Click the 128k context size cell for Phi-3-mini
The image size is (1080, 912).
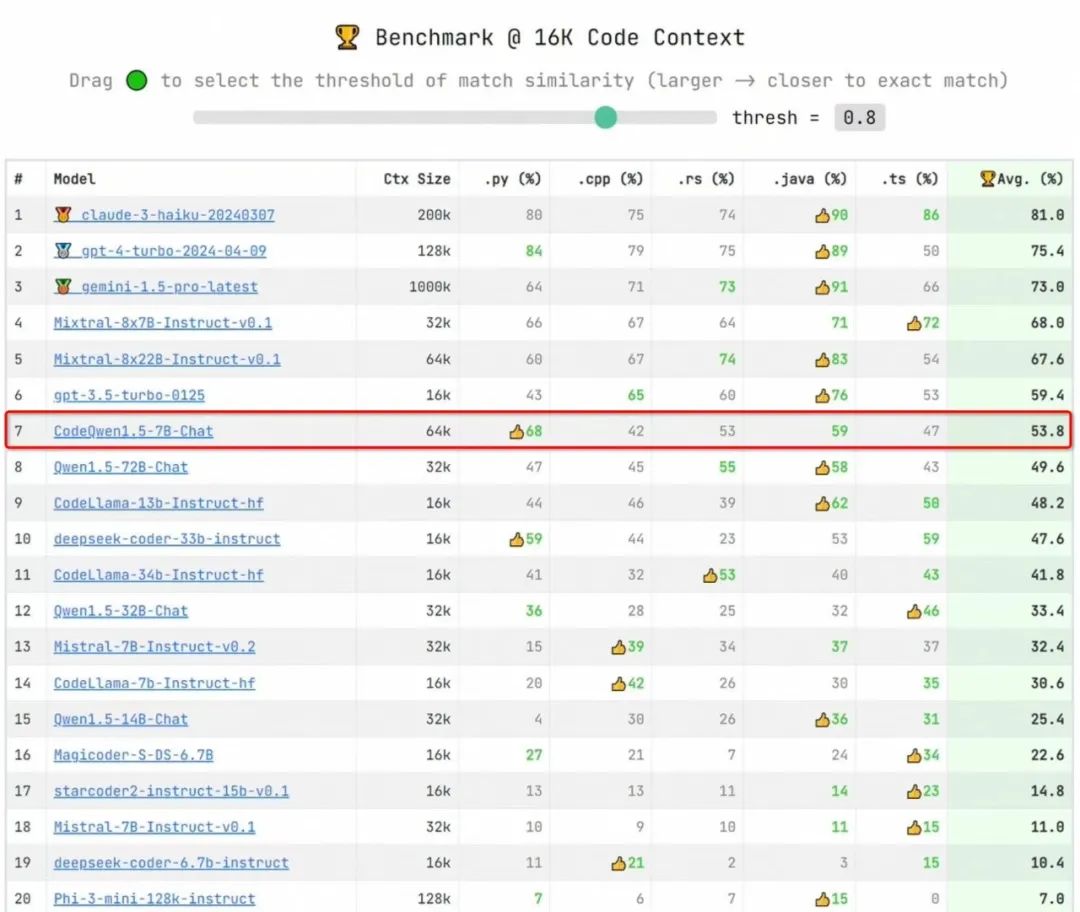click(x=434, y=899)
